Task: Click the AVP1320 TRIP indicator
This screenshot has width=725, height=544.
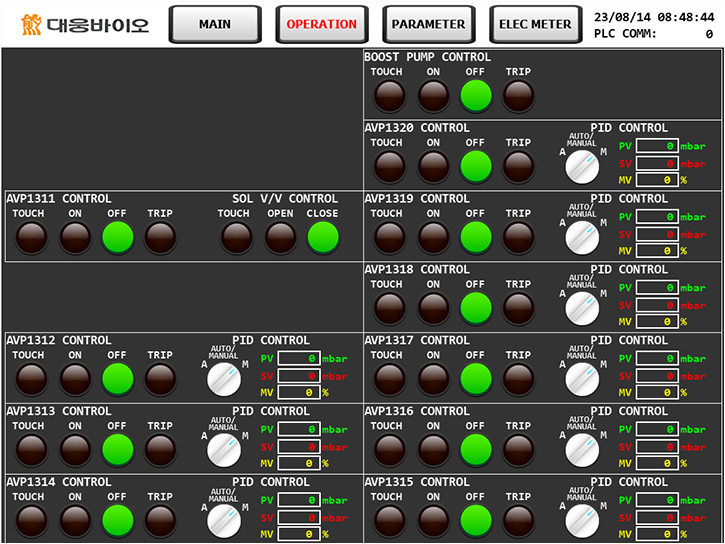Action: point(518,166)
